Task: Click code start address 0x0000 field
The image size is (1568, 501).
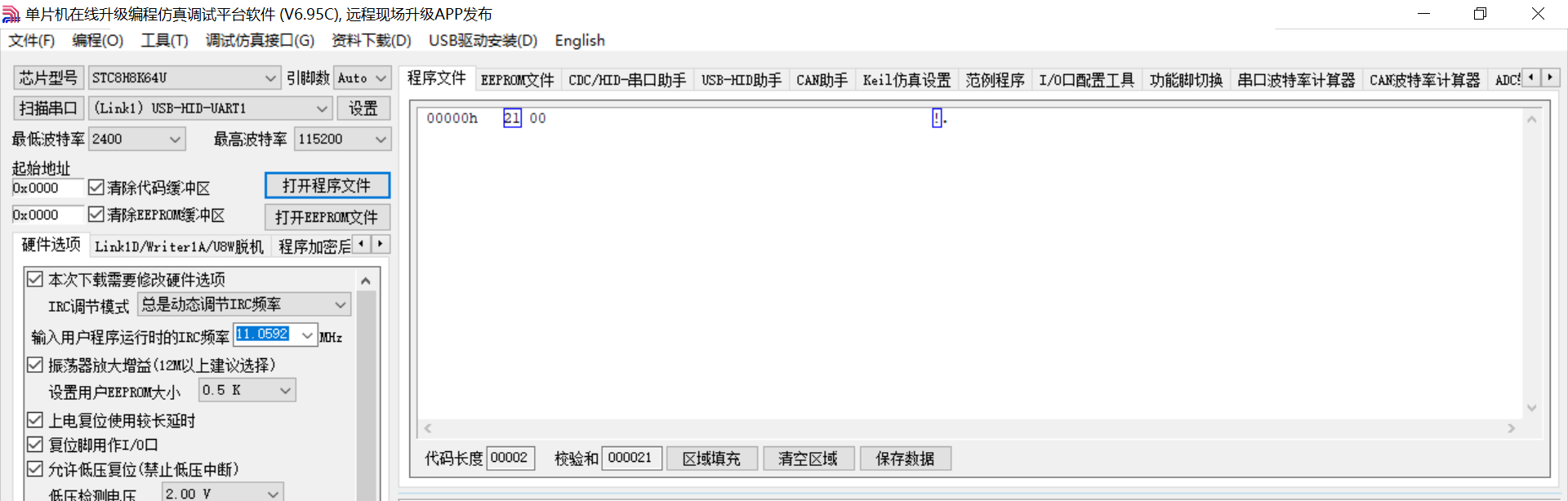Action: pyautogui.click(x=47, y=188)
